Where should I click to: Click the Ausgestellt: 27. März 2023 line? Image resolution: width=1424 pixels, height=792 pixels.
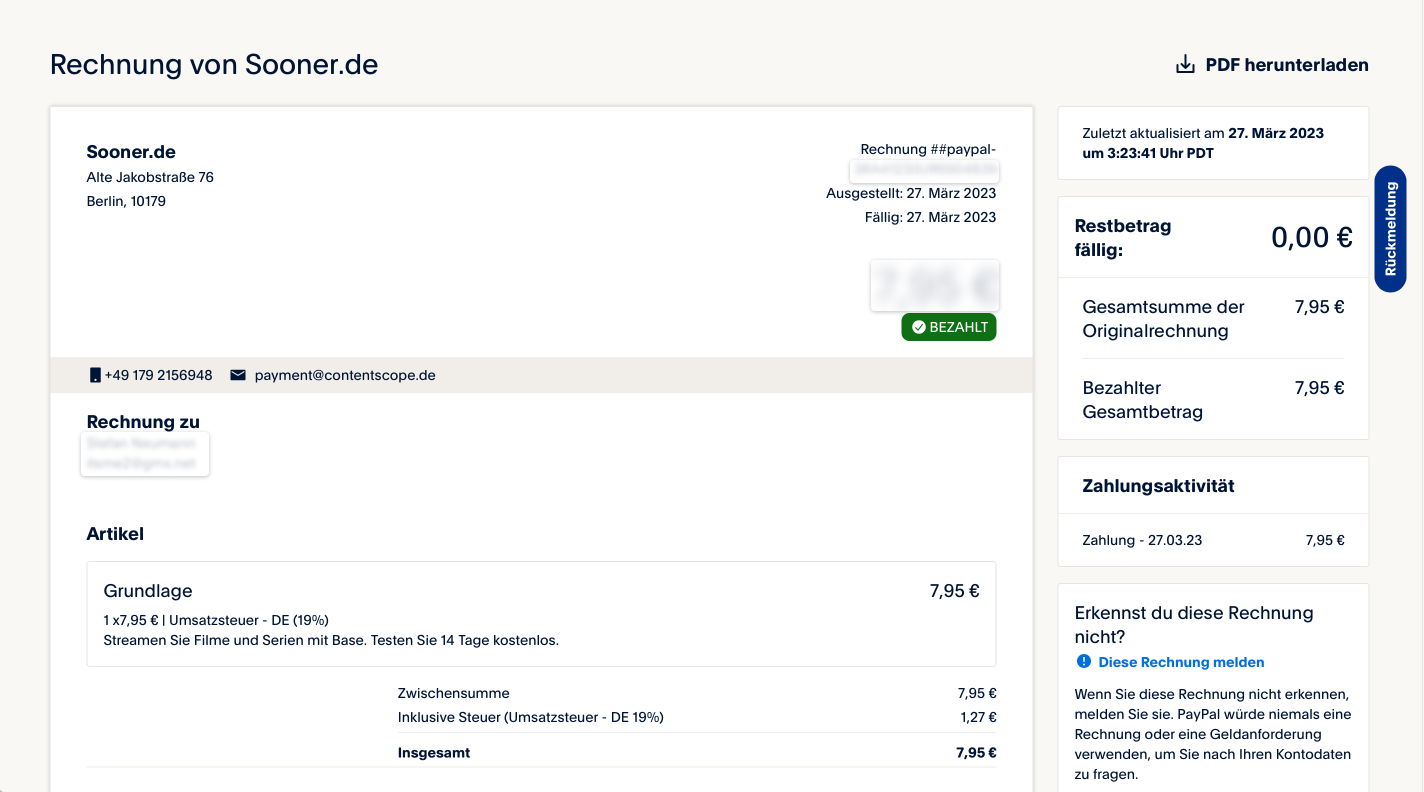click(911, 193)
